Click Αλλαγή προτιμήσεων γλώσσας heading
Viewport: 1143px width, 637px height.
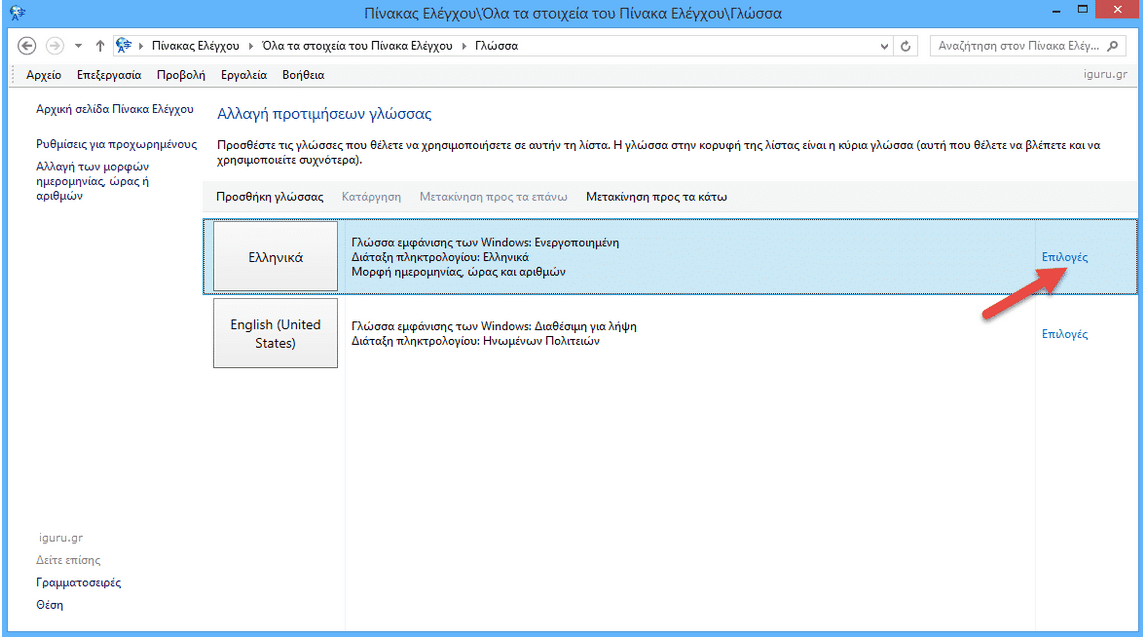pyautogui.click(x=324, y=114)
